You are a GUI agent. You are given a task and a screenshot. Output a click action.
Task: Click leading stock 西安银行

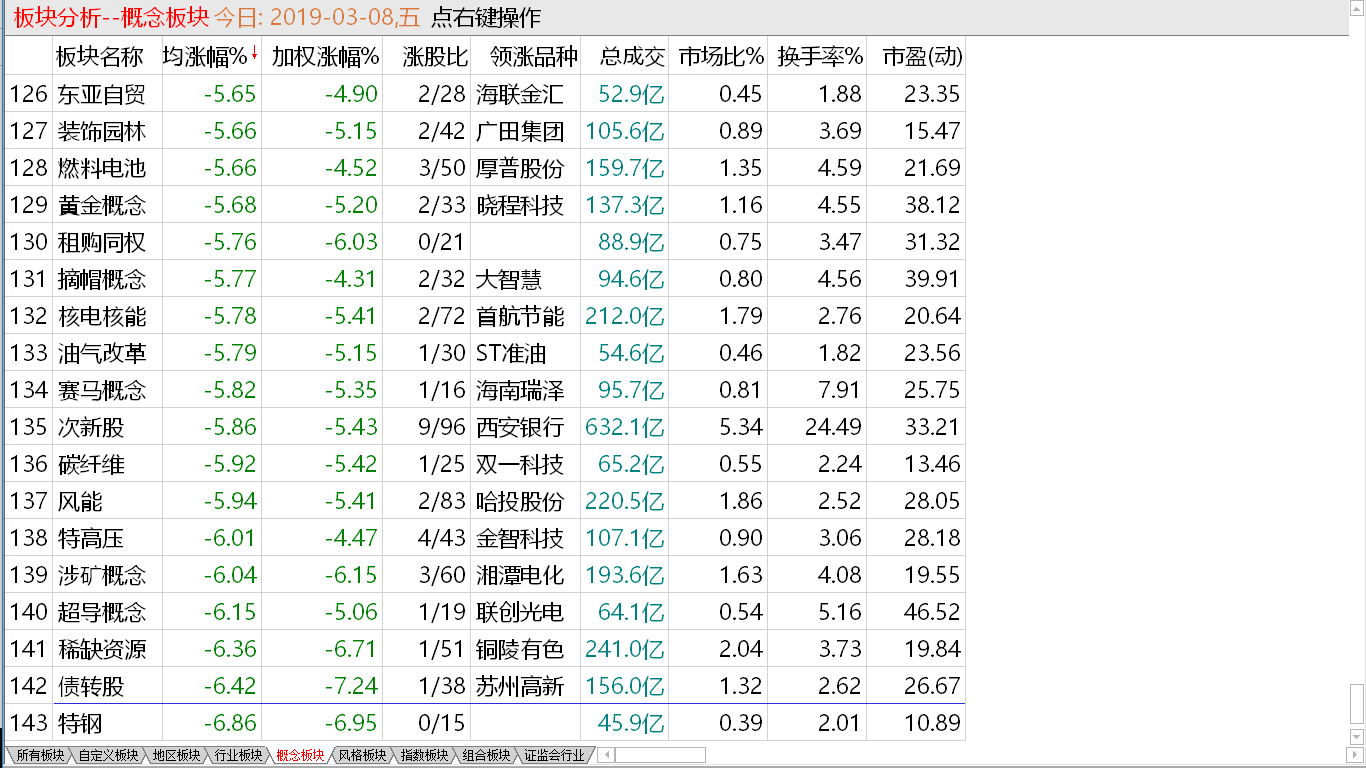[520, 427]
